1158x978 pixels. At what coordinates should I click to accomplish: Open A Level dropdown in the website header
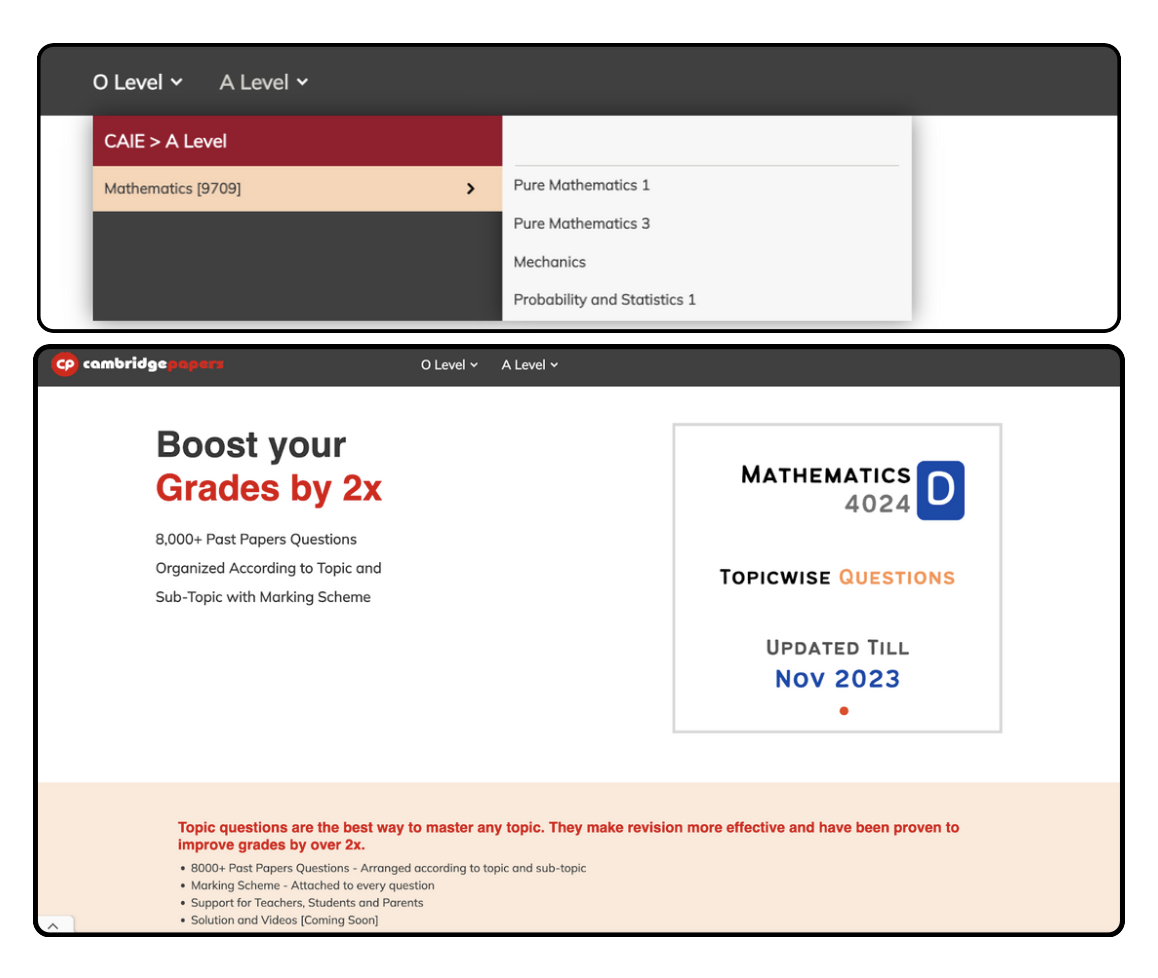529,365
